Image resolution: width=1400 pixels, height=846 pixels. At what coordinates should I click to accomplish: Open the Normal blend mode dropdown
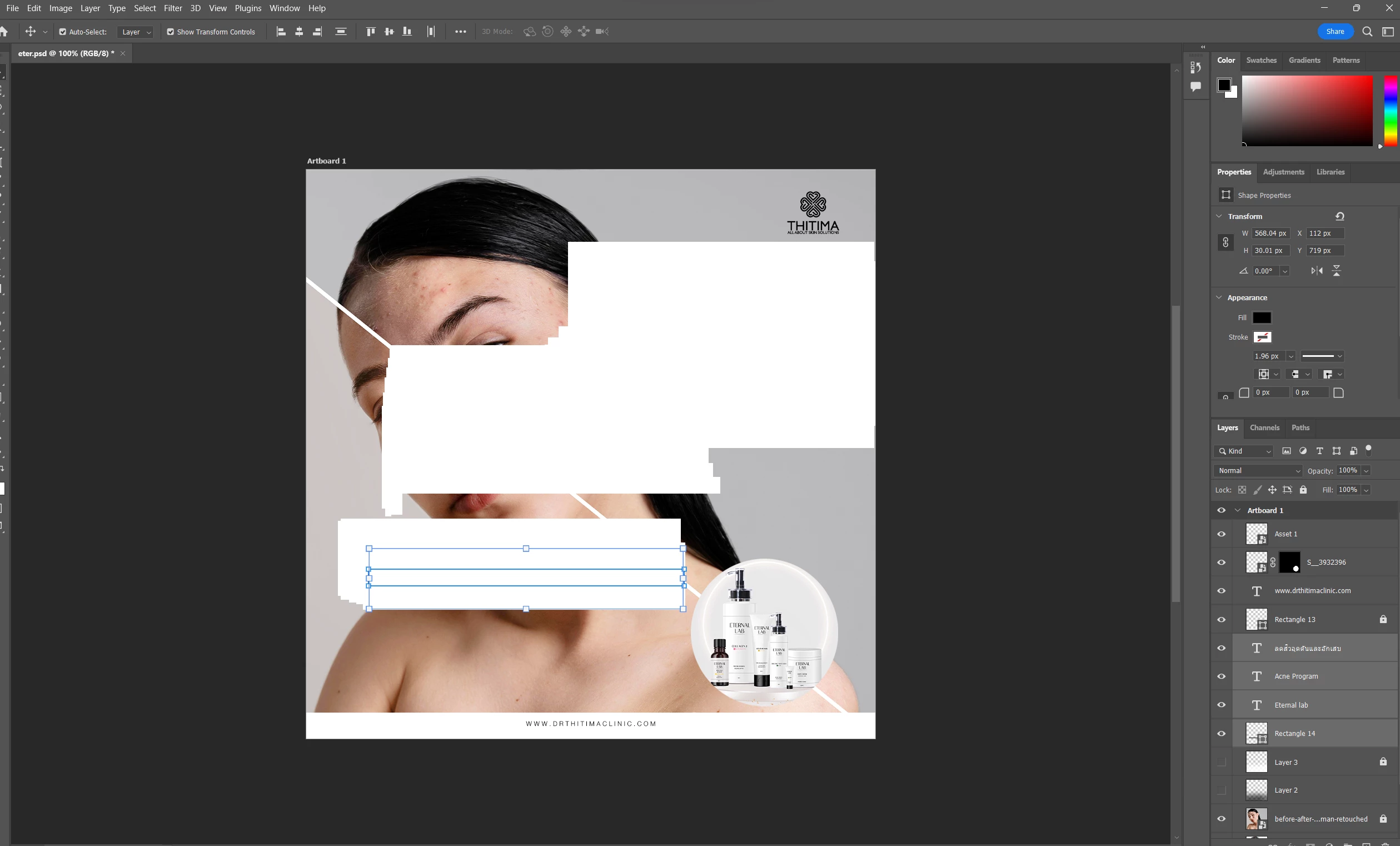point(1258,470)
